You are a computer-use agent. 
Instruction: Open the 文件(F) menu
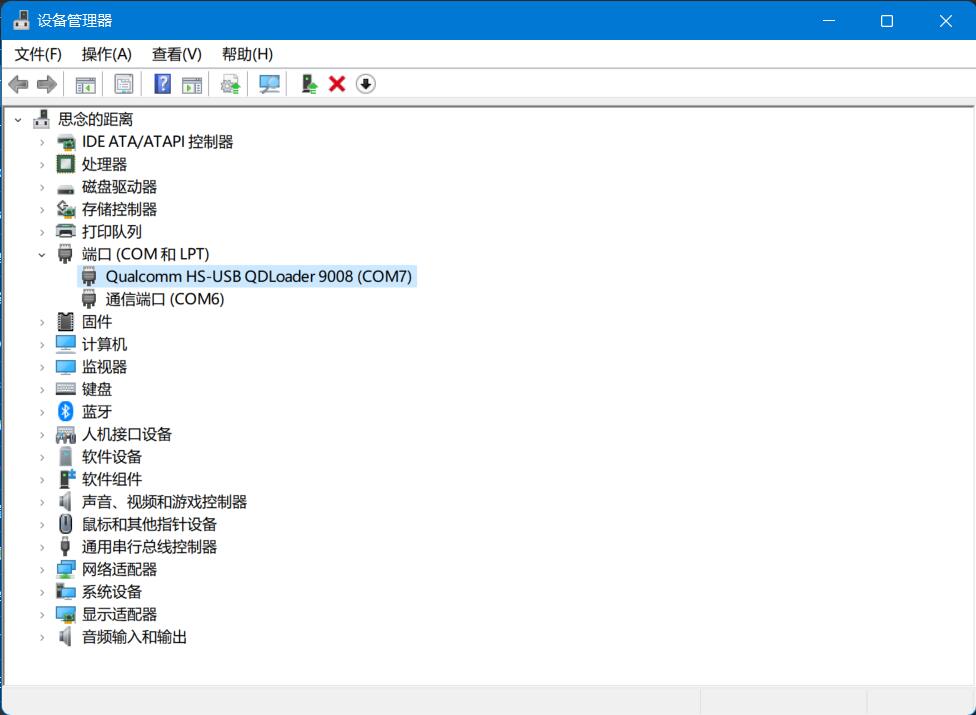pos(36,54)
